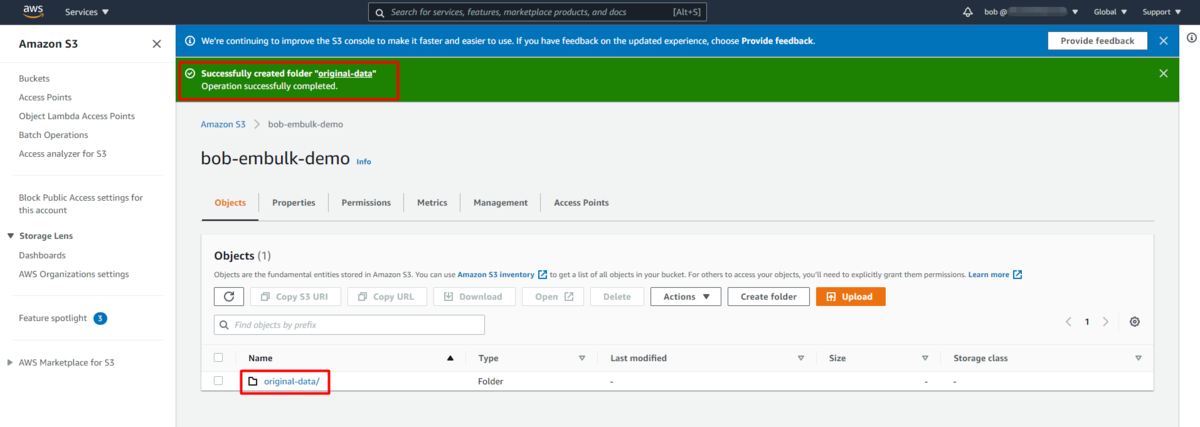
Task: Expand AWS Marketplace for S3
Action: (x=11, y=362)
